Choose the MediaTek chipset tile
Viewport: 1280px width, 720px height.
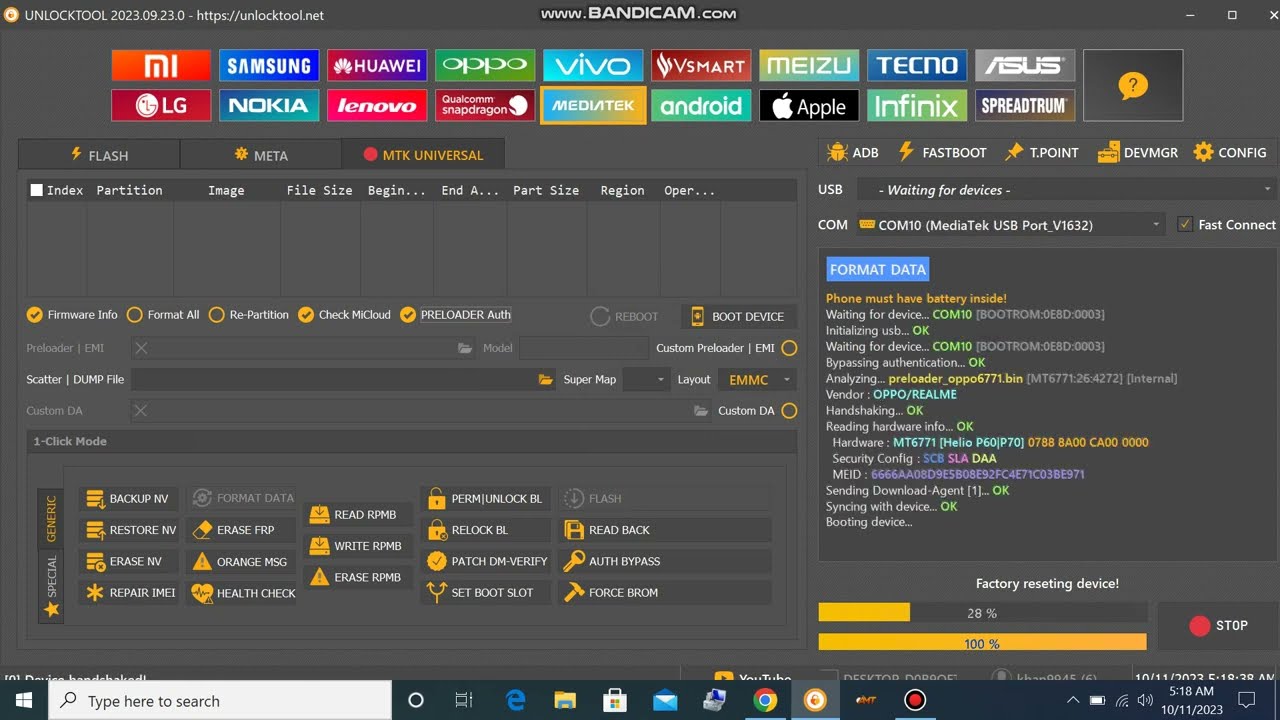tap(593, 105)
